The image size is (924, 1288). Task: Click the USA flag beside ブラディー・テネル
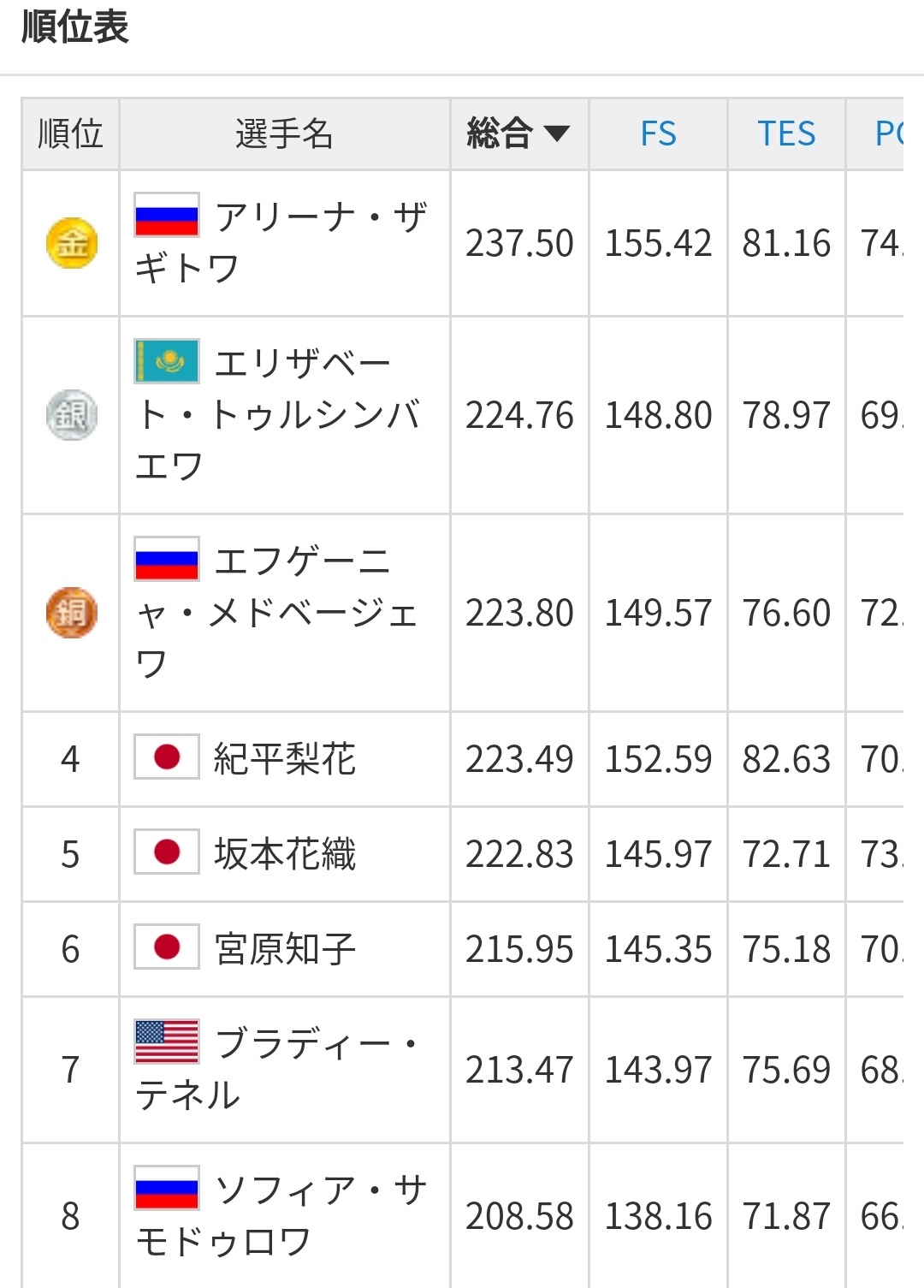[x=167, y=1042]
